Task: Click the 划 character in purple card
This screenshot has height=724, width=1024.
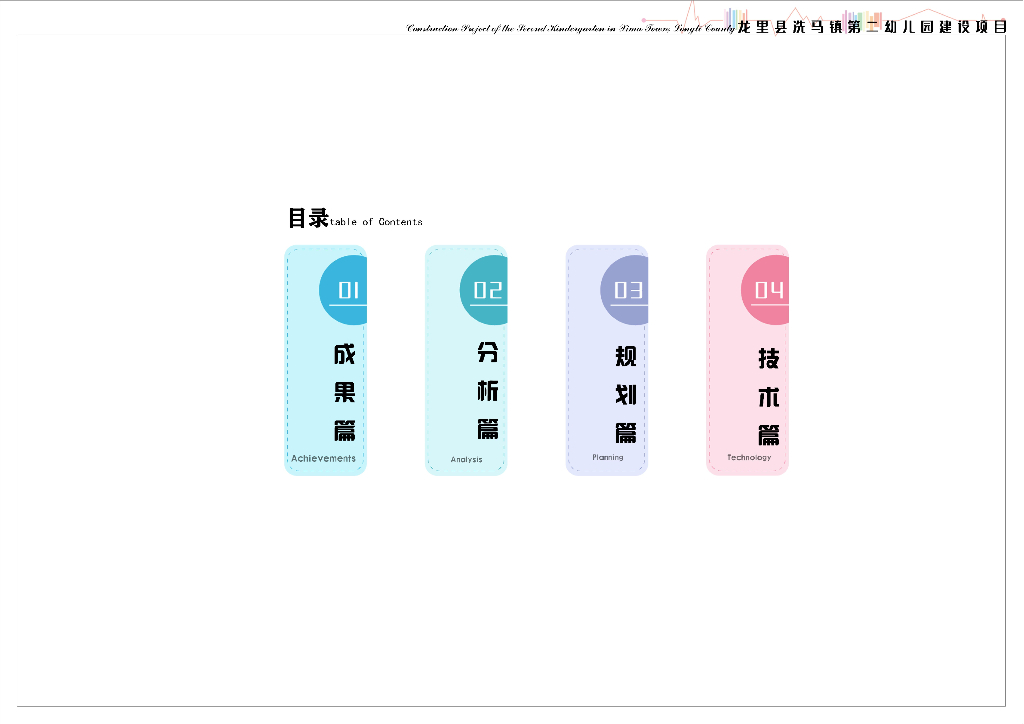Action: pos(626,394)
